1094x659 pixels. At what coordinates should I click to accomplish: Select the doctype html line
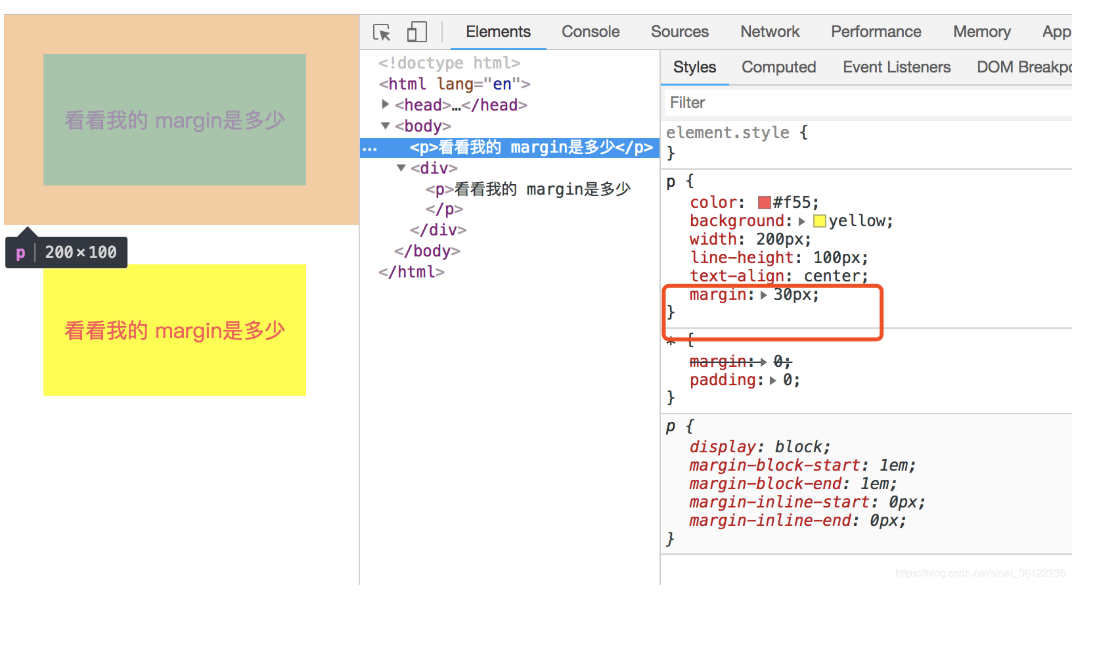point(449,63)
